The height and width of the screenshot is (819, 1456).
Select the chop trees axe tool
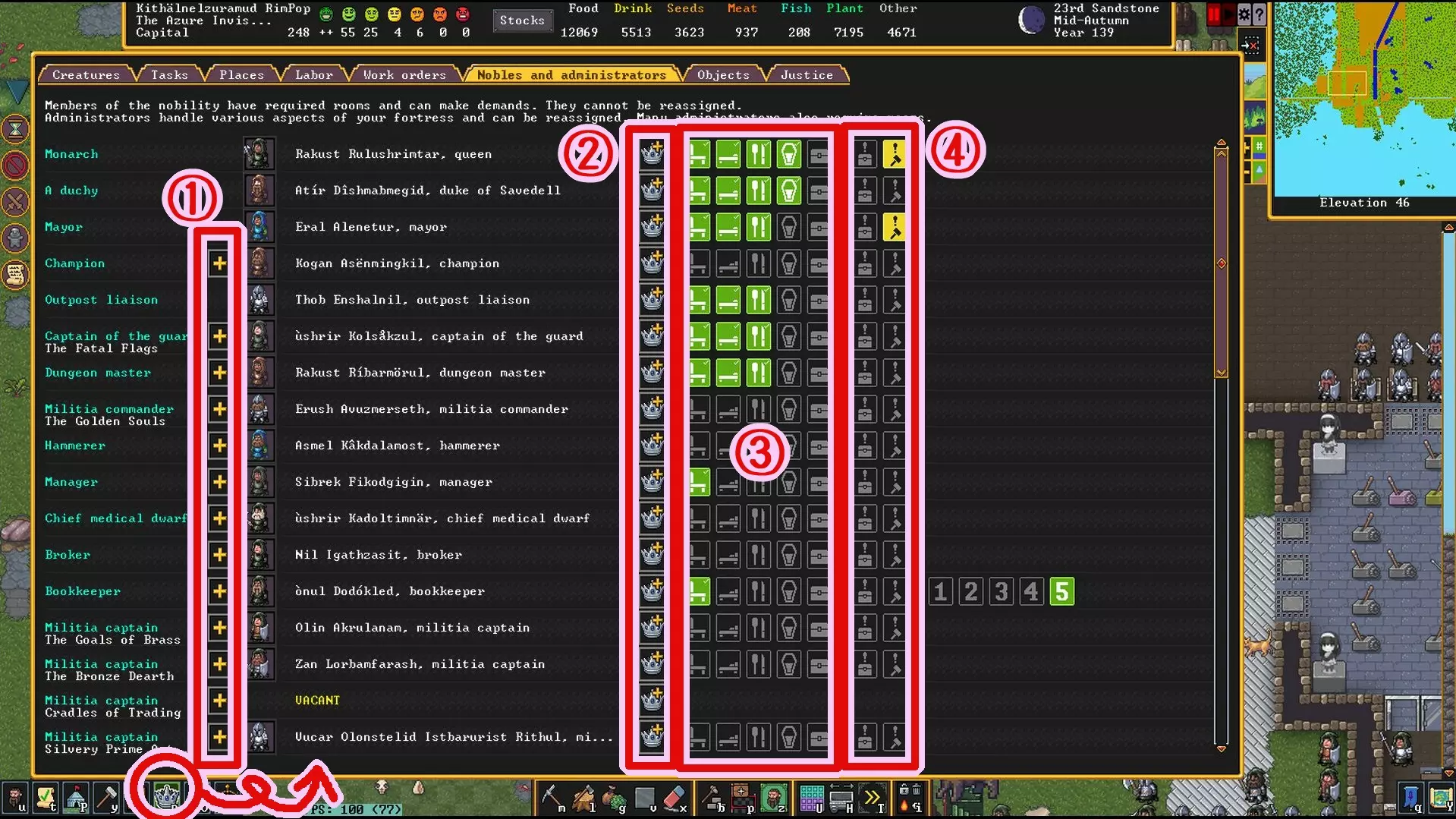pos(583,797)
